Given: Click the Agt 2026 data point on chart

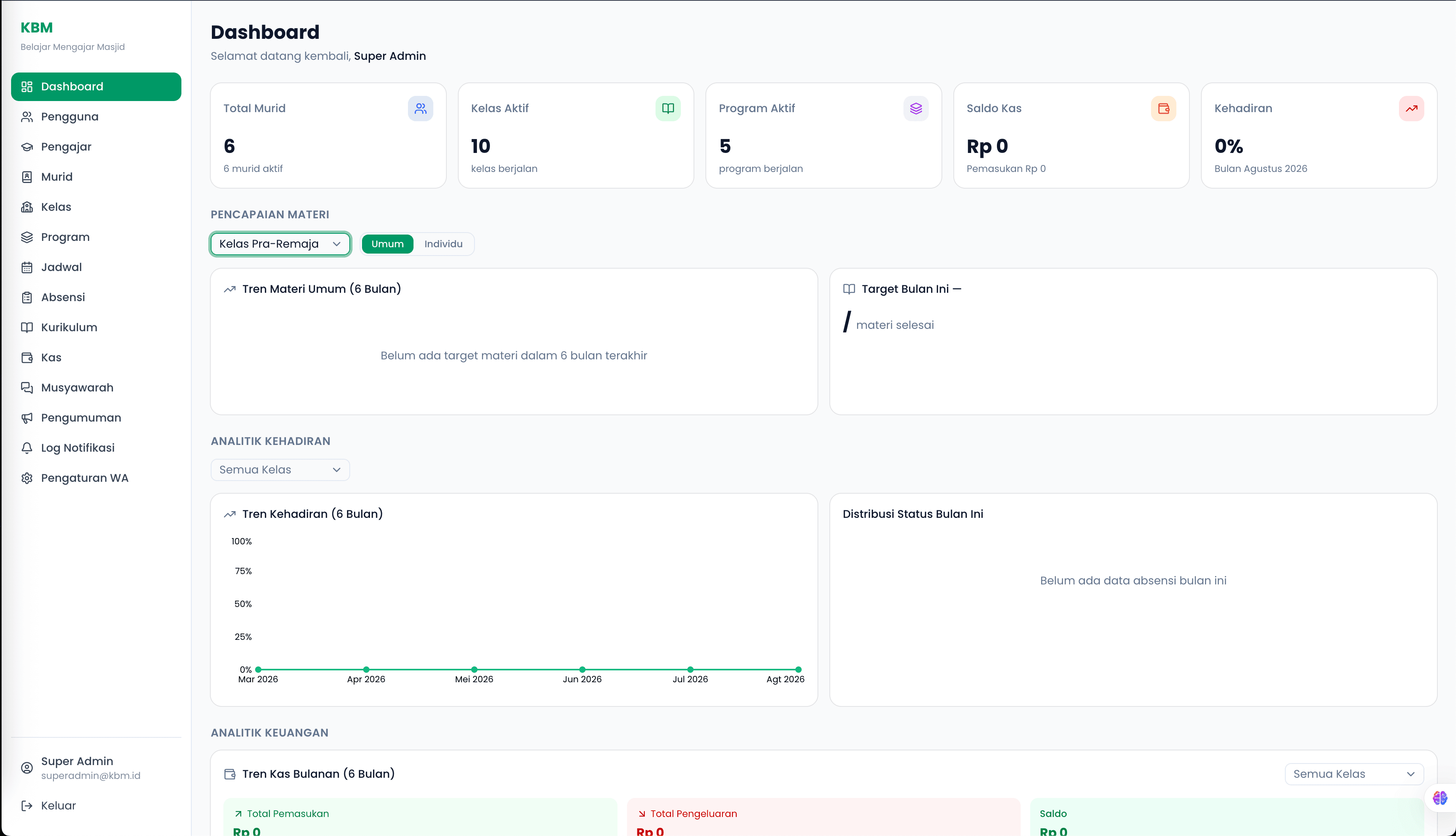Looking at the screenshot, I should 798,670.
